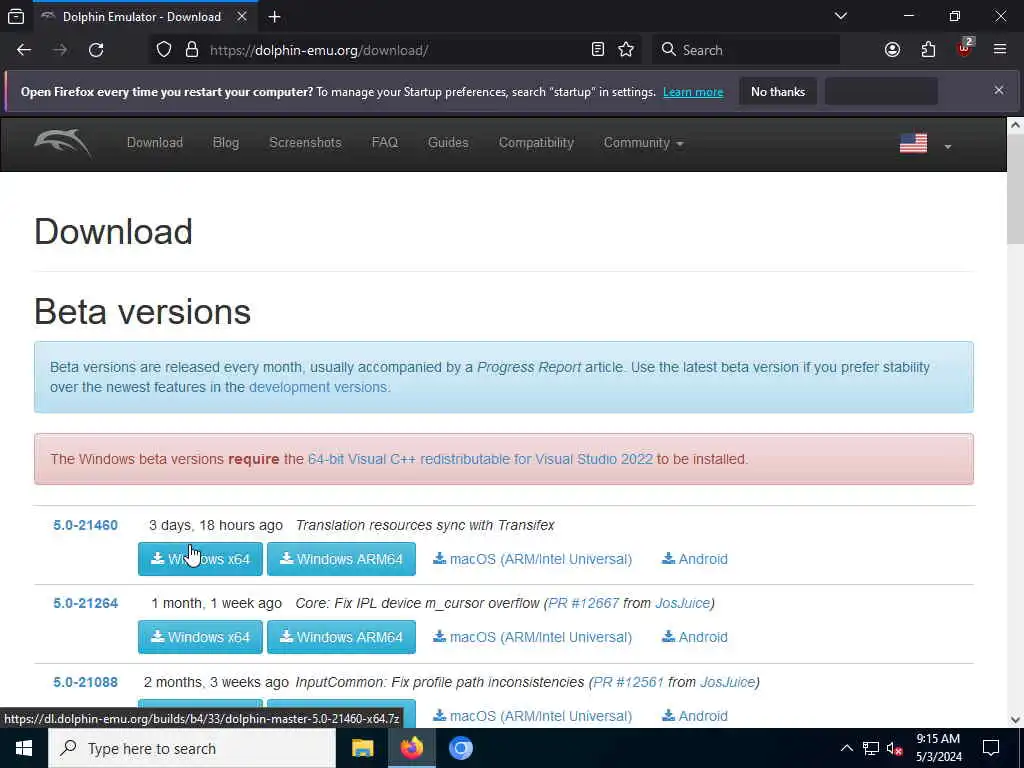Expand the Community dropdown menu

(643, 142)
